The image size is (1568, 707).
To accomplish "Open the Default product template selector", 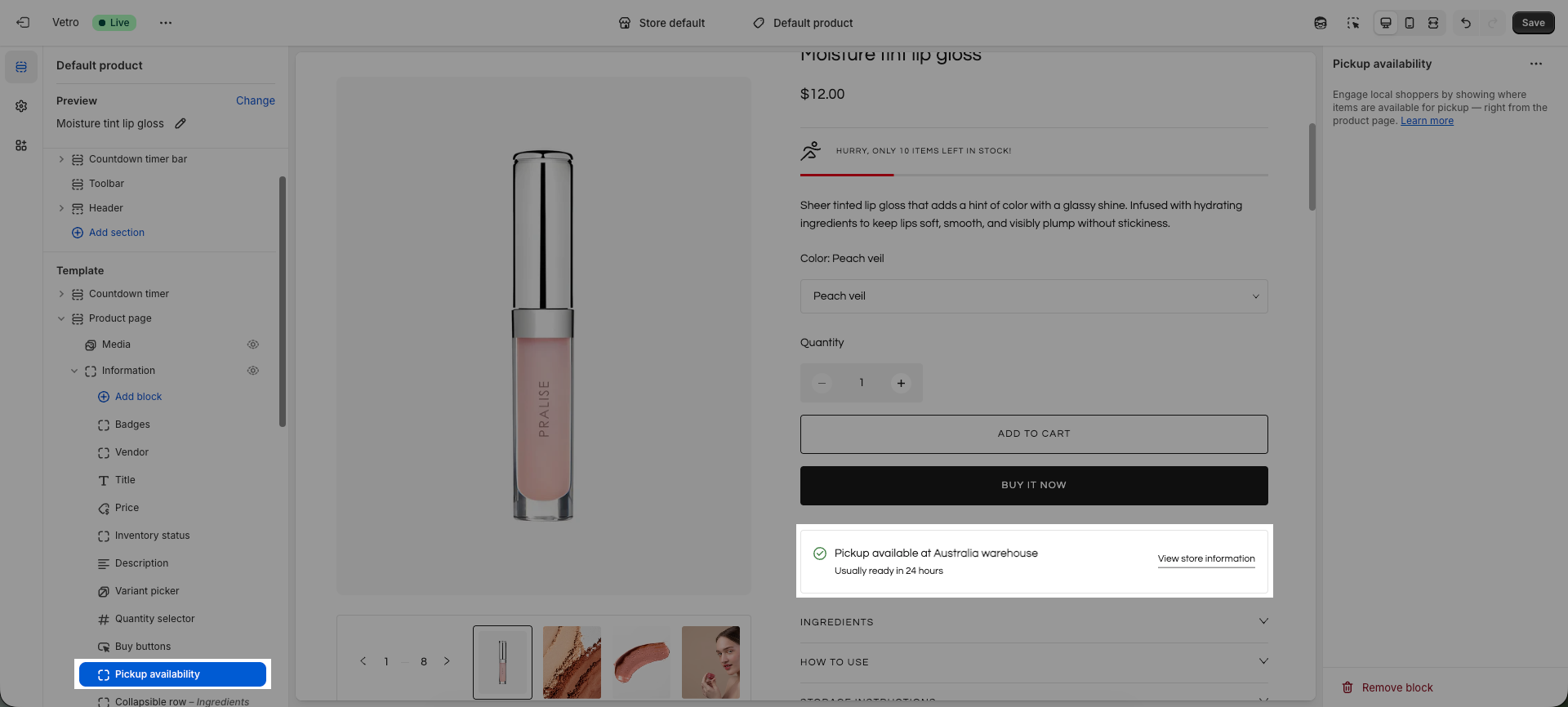I will (x=803, y=23).
